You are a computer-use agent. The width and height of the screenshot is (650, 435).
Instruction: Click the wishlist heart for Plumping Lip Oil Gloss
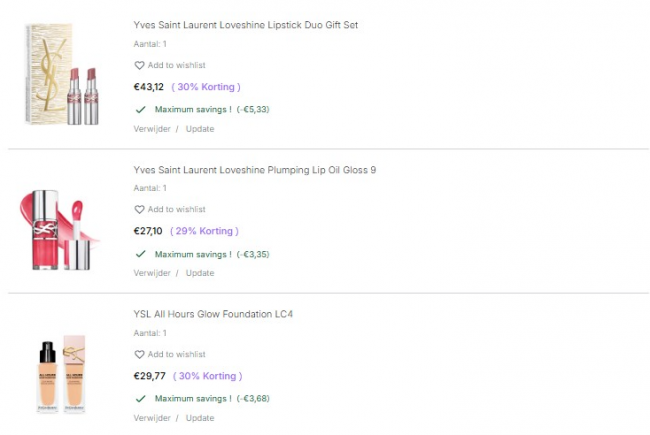pos(139,210)
